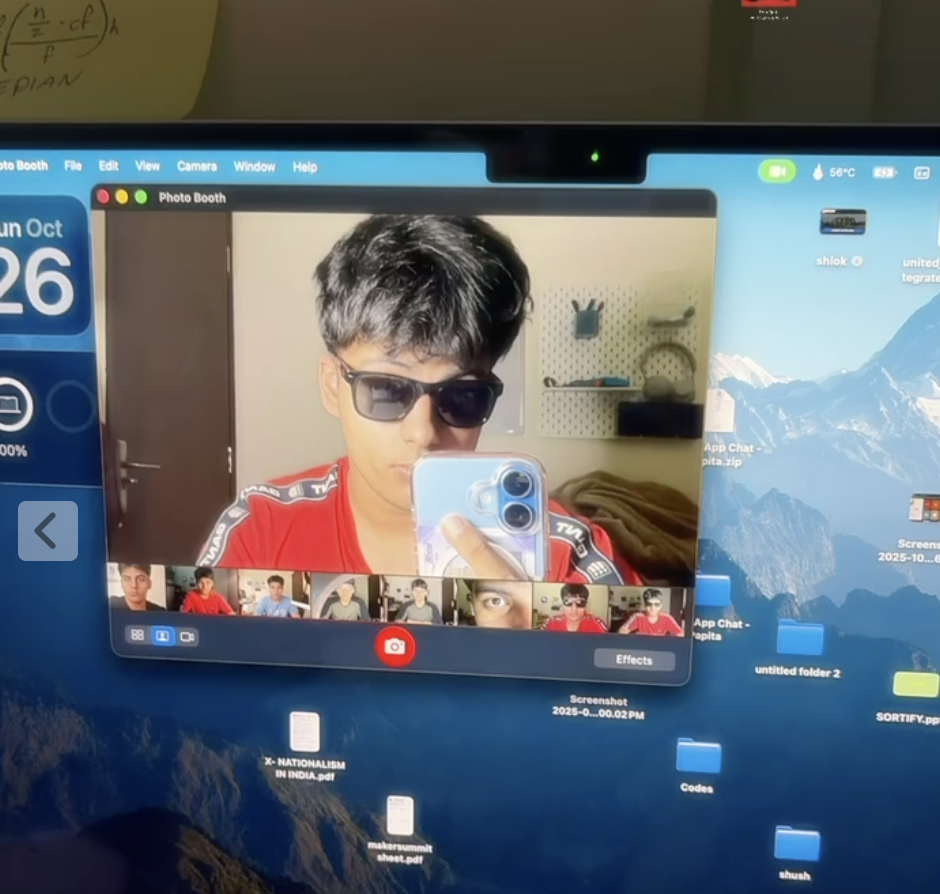The image size is (940, 894).
Task: Click the Help menu
Action: (x=305, y=167)
